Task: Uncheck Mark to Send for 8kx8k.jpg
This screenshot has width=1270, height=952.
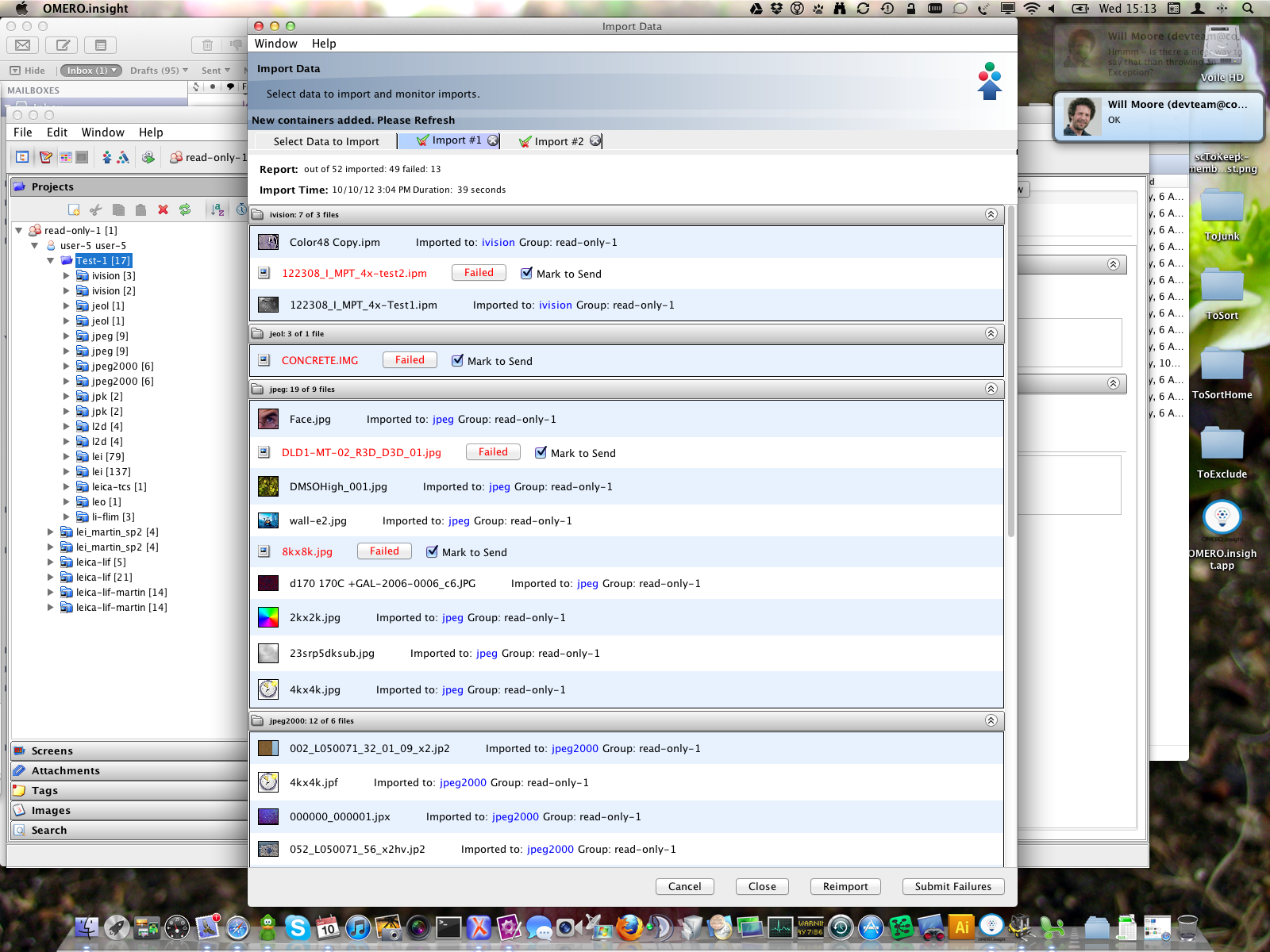Action: click(x=432, y=551)
